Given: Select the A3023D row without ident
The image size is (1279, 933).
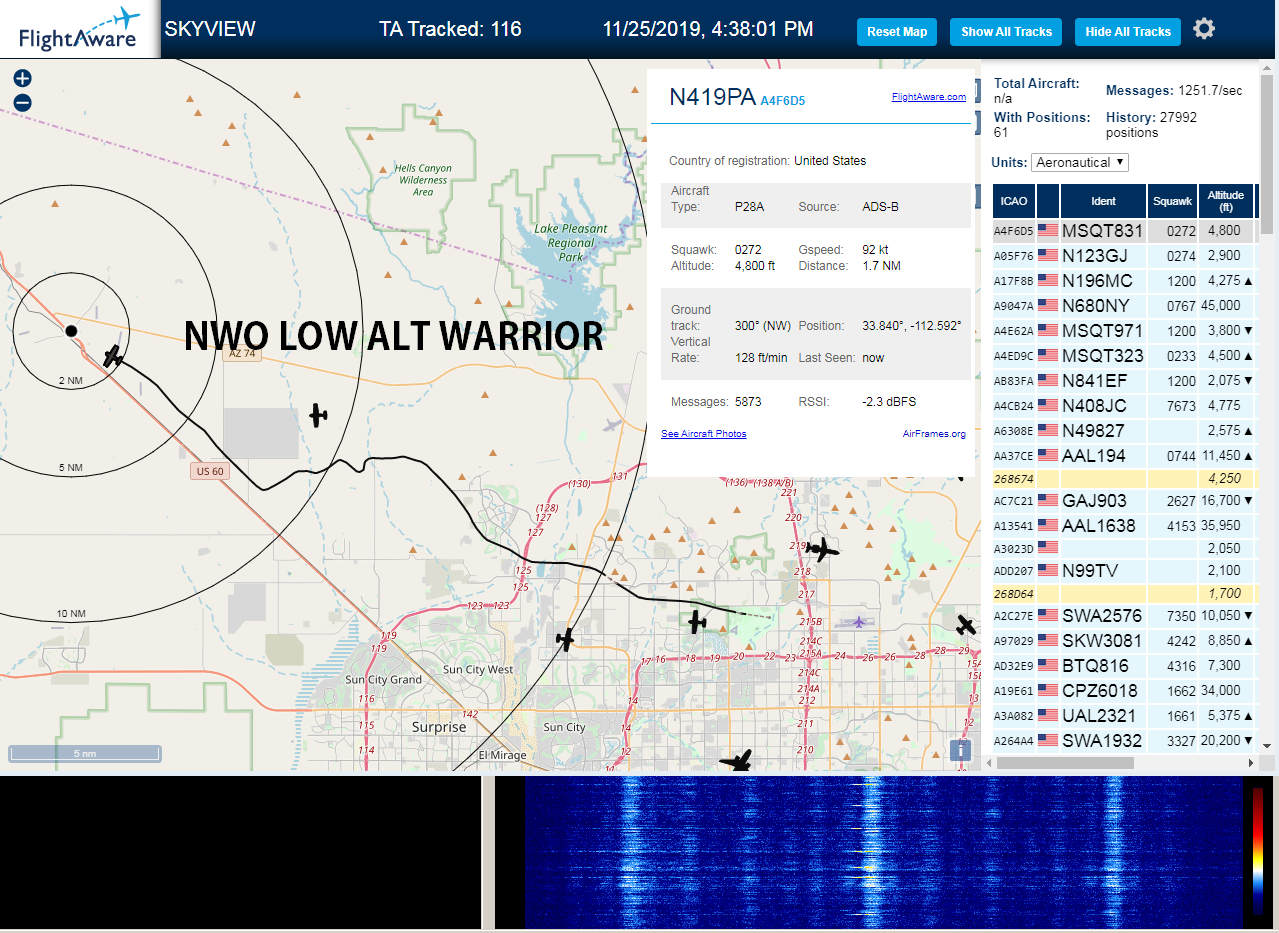Looking at the screenshot, I should (1124, 548).
